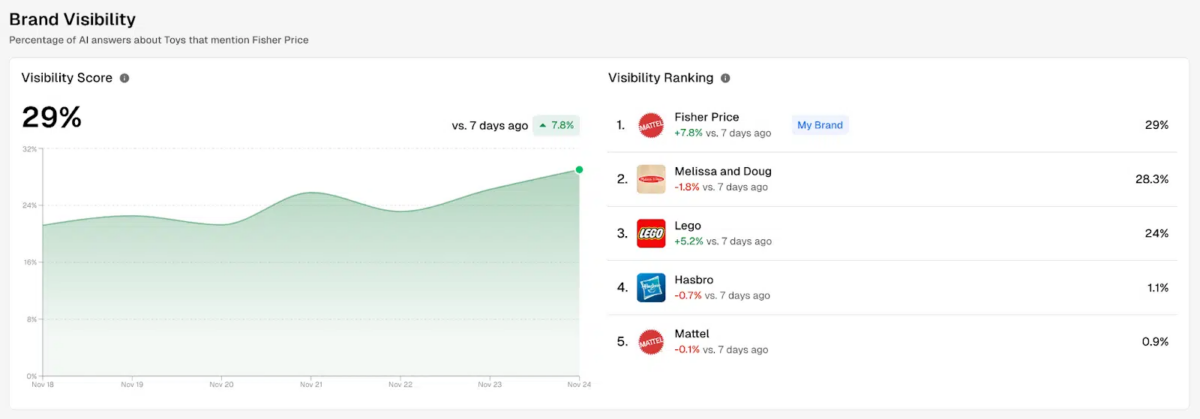Click Melissa and Doug 28.3% value

(x=1152, y=179)
